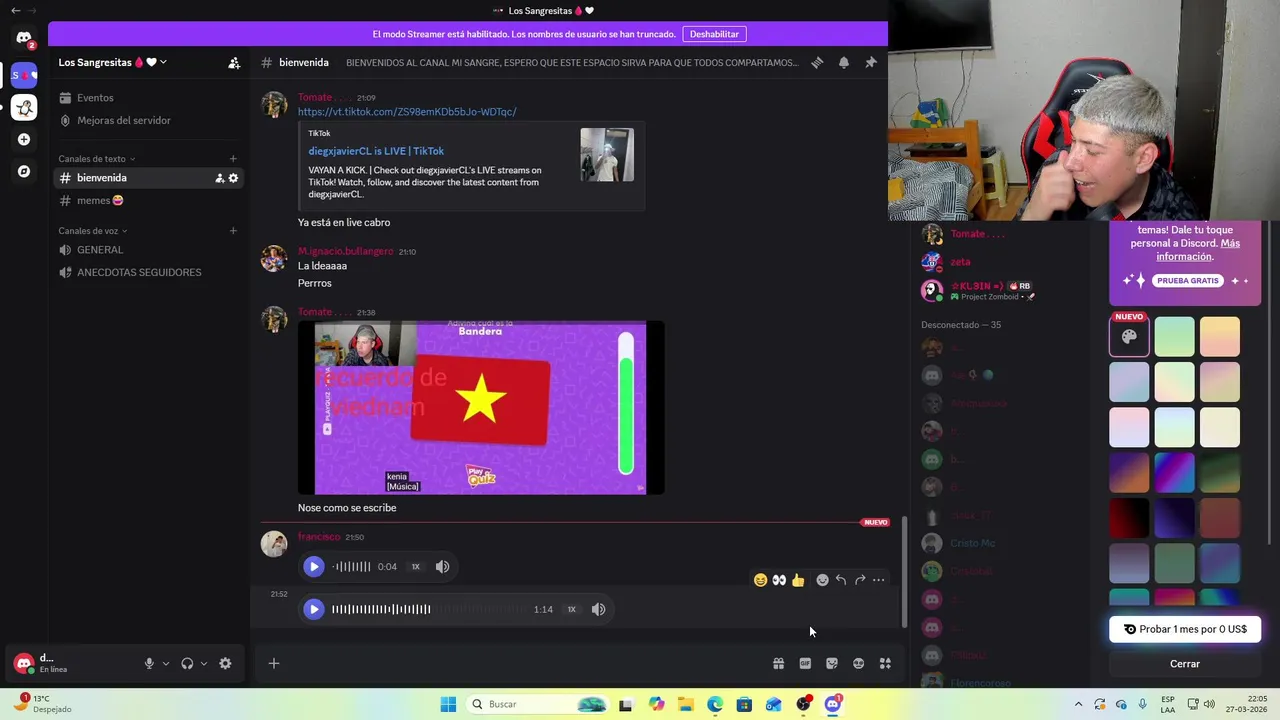Mute the 0:04 voice message volume
The height and width of the screenshot is (720, 1280).
coord(442,567)
